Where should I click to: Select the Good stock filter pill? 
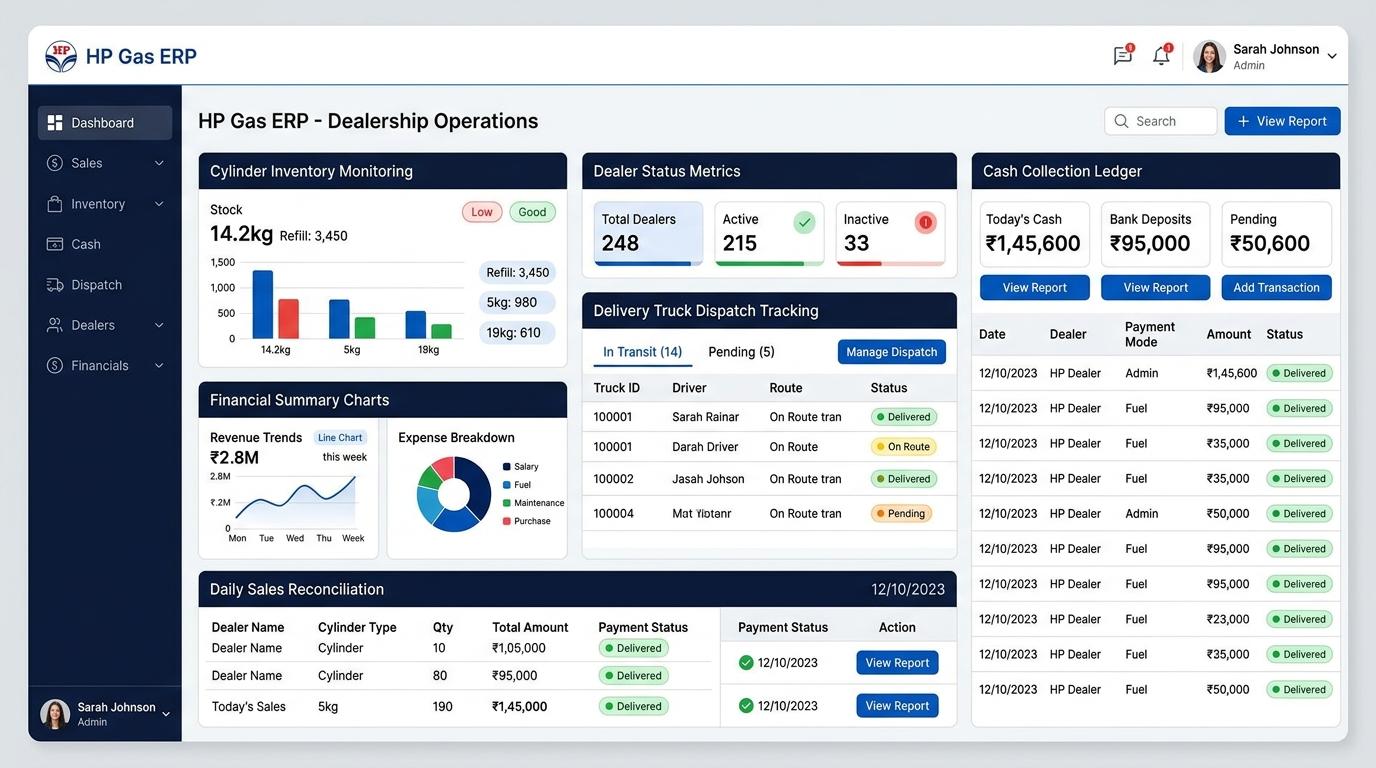pyautogui.click(x=532, y=212)
